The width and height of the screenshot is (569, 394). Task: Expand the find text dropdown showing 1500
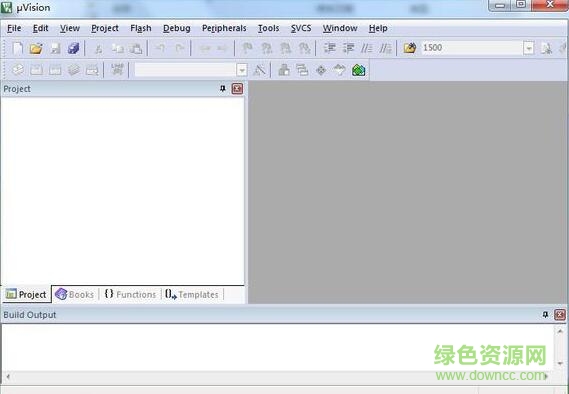529,48
